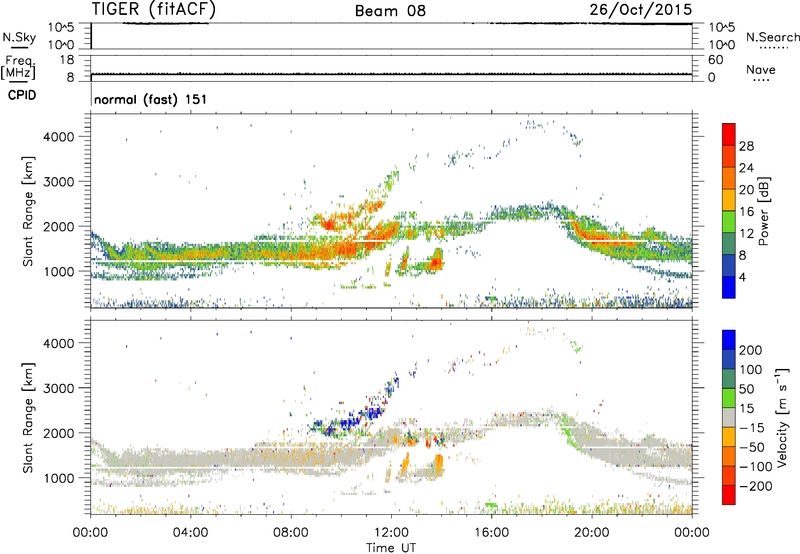Click the '20:00' time axis tick label

click(x=592, y=533)
